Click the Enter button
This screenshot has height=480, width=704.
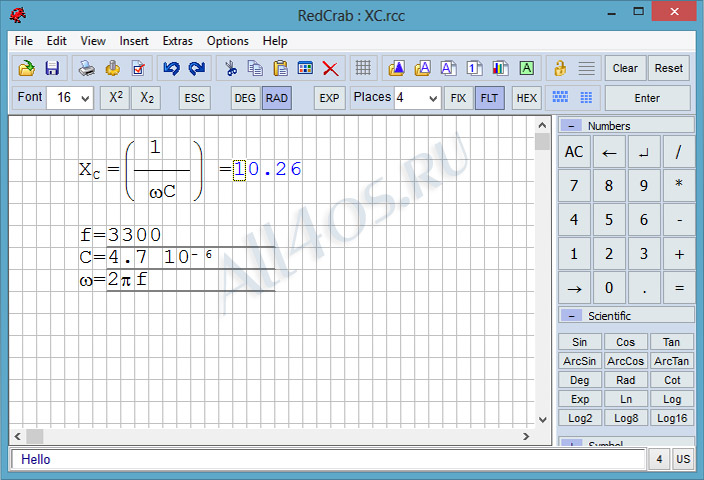coord(647,98)
